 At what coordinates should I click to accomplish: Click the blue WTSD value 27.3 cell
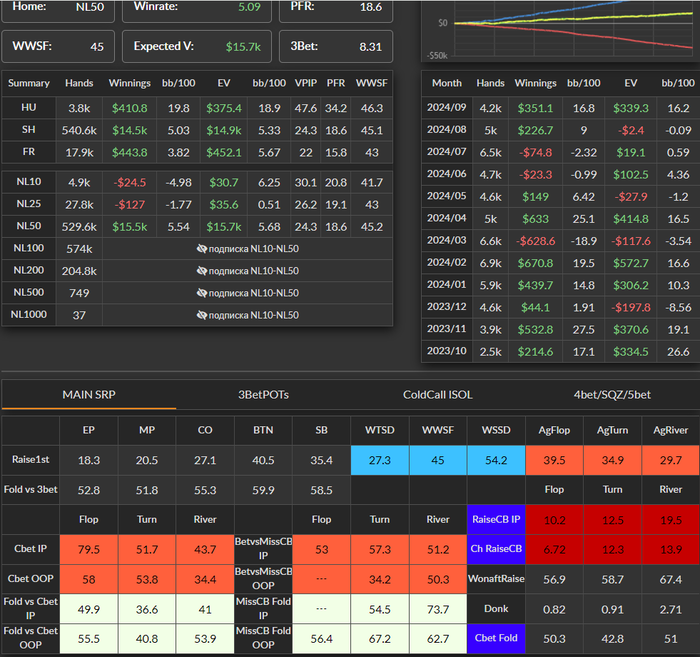(x=380, y=459)
